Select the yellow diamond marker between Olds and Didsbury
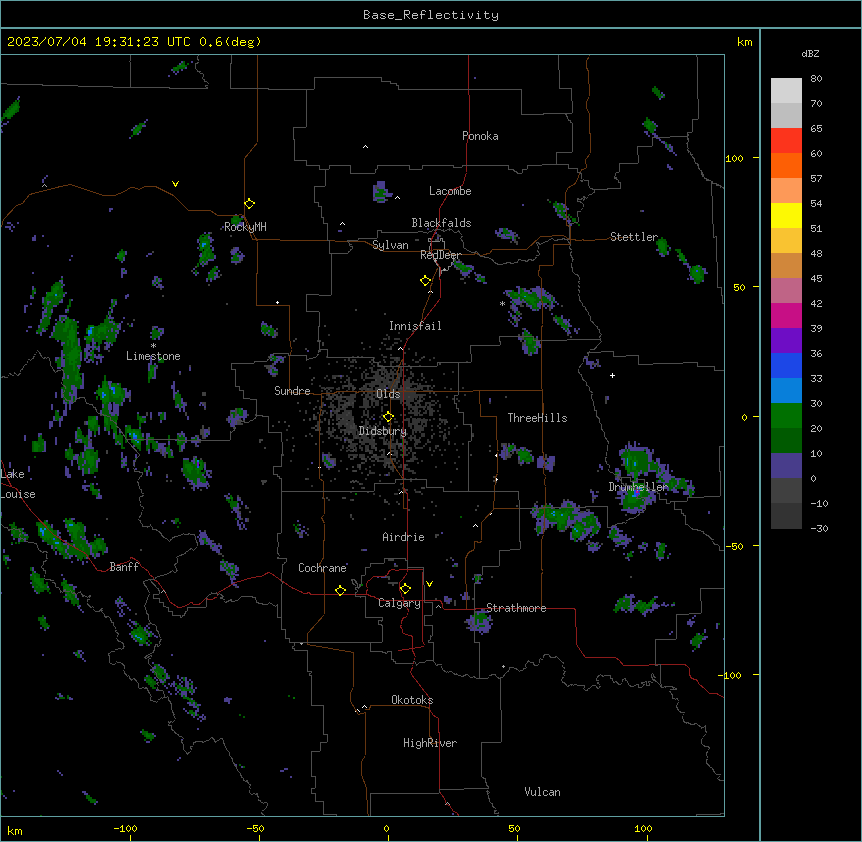Viewport: 862px width, 842px height. click(x=388, y=417)
